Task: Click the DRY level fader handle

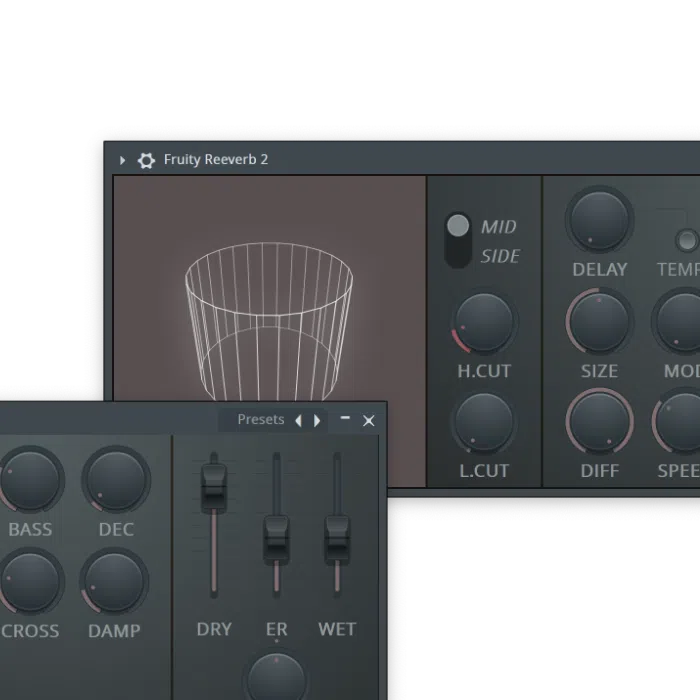Action: point(214,486)
